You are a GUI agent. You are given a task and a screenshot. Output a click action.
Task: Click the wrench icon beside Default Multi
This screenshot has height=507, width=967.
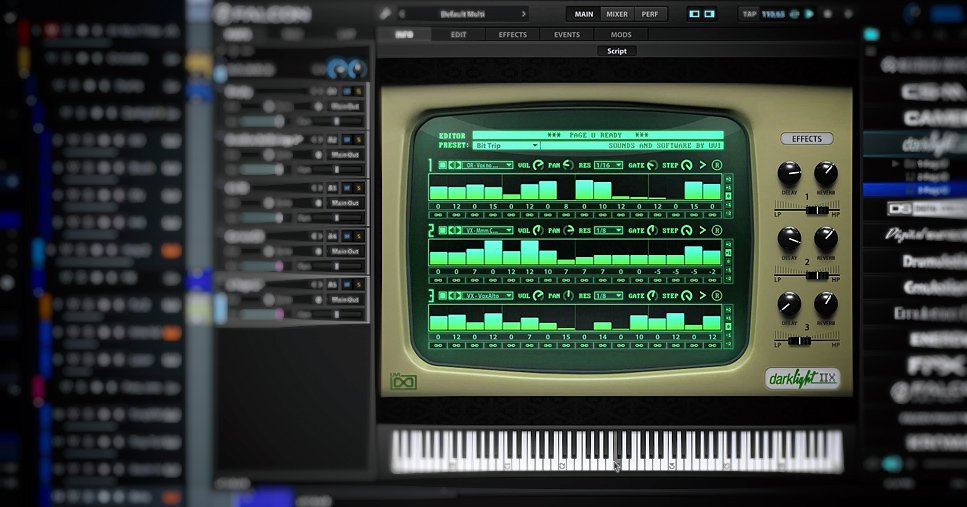tap(384, 14)
